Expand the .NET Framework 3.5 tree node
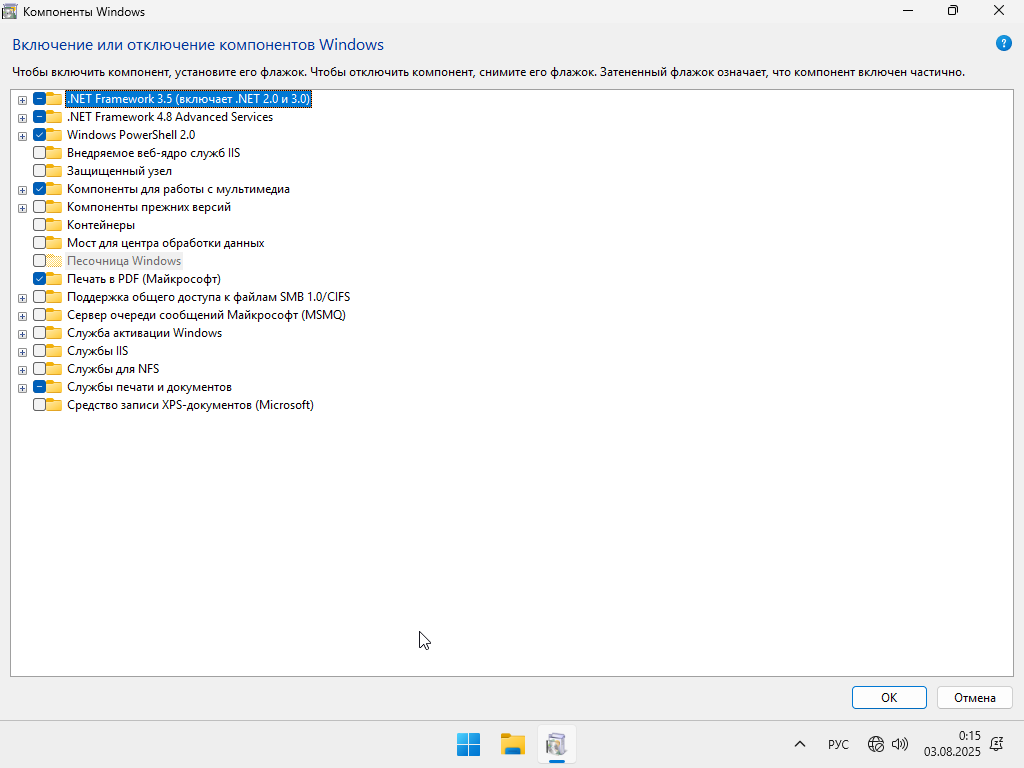This screenshot has height=768, width=1024. (x=22, y=100)
